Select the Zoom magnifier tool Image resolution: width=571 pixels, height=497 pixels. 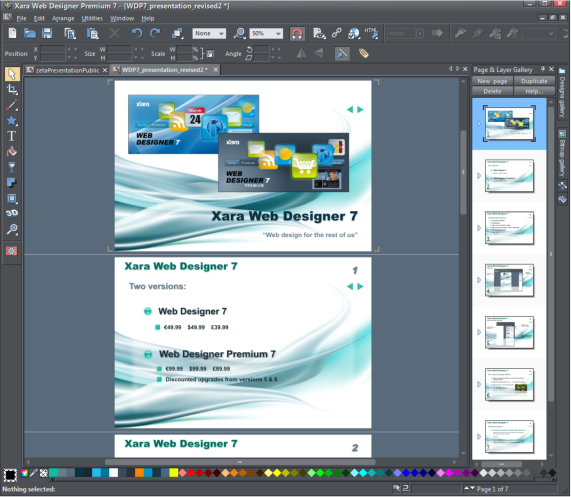coord(12,229)
